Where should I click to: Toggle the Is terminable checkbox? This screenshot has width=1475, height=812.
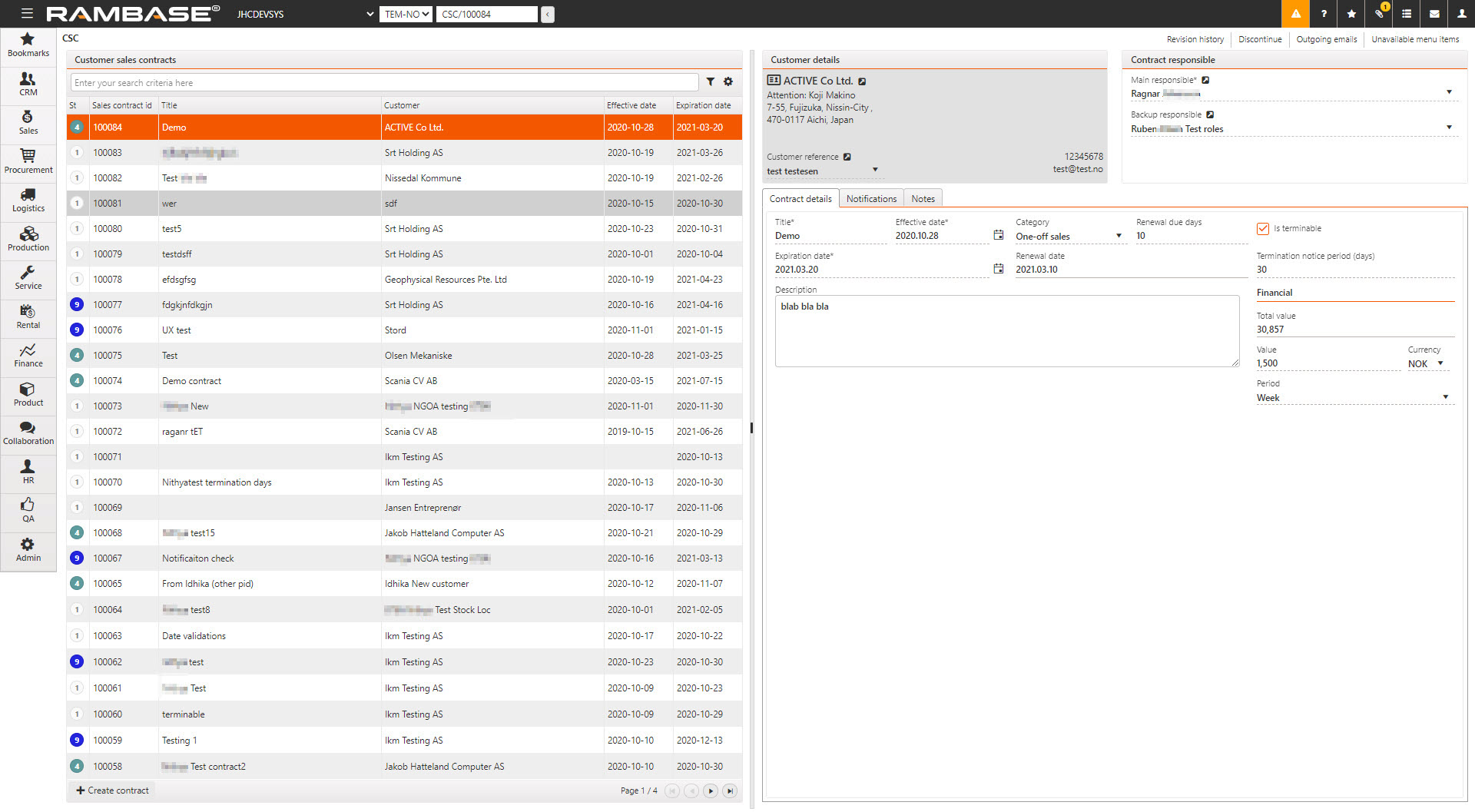pyautogui.click(x=1262, y=228)
